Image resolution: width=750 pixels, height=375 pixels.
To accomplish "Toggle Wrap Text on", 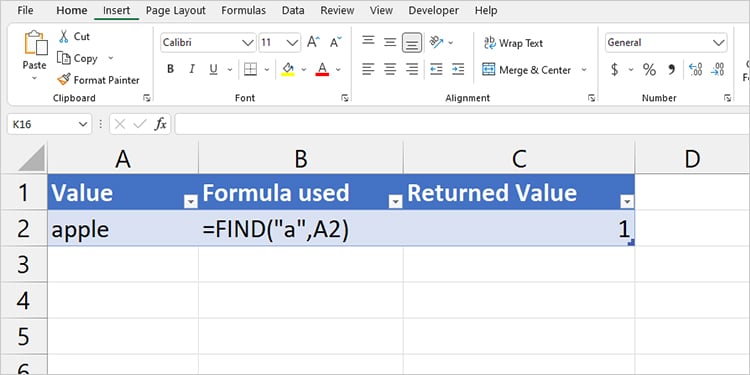I will (x=513, y=43).
